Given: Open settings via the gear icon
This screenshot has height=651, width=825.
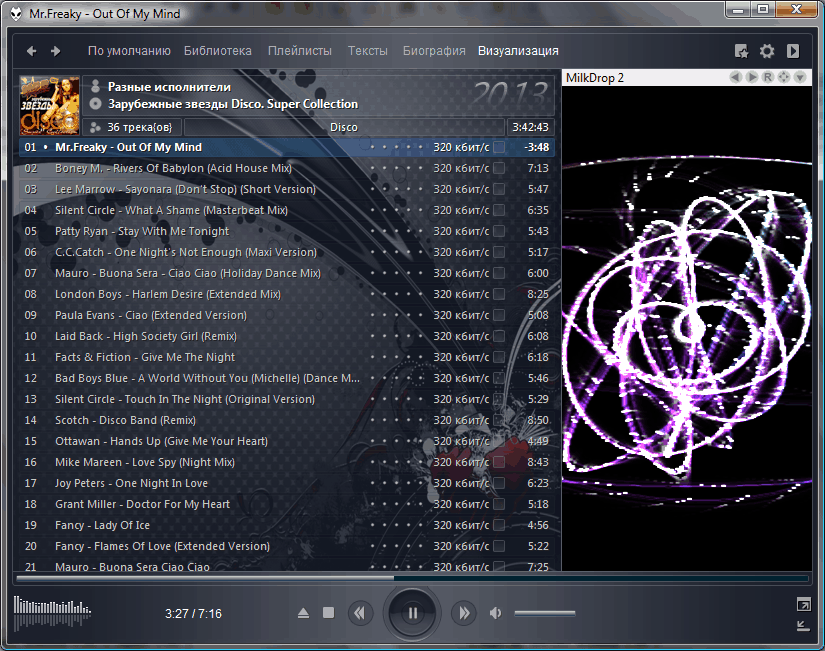Looking at the screenshot, I should [x=767, y=51].
